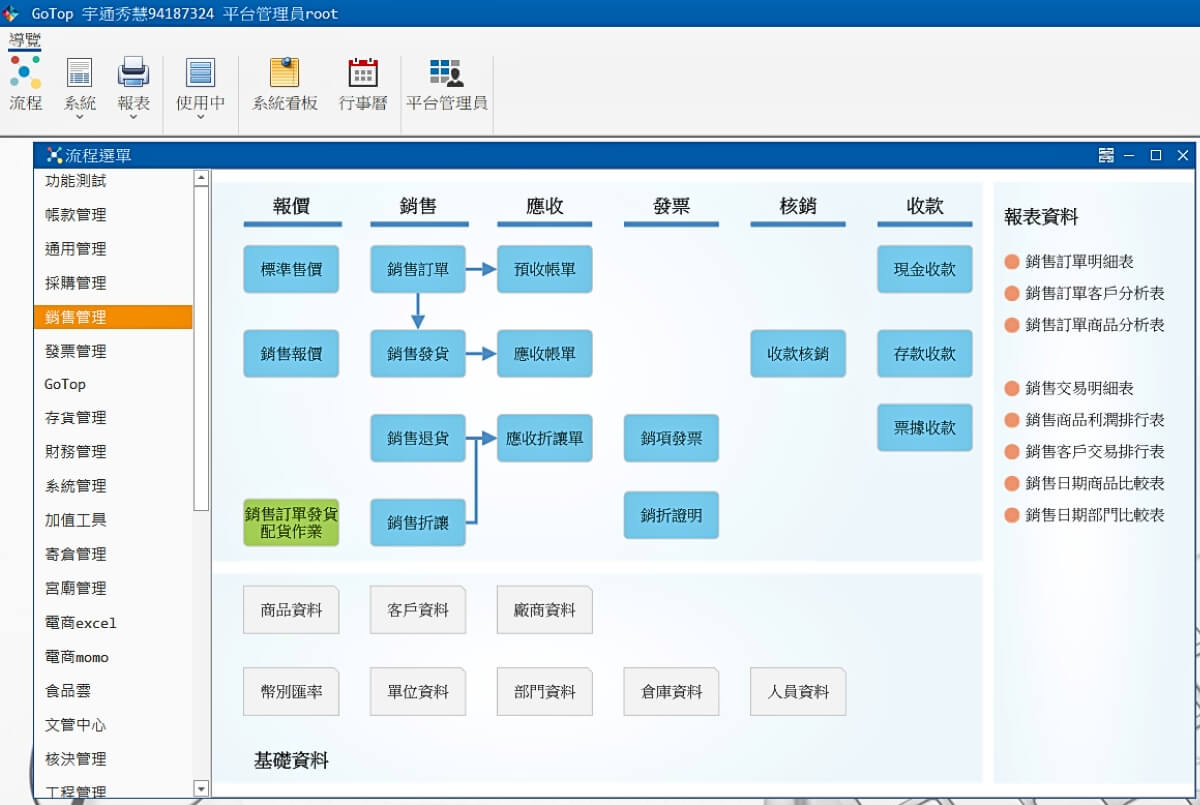
Task: Select the 導覽 ribbon tab
Action: [x=25, y=40]
